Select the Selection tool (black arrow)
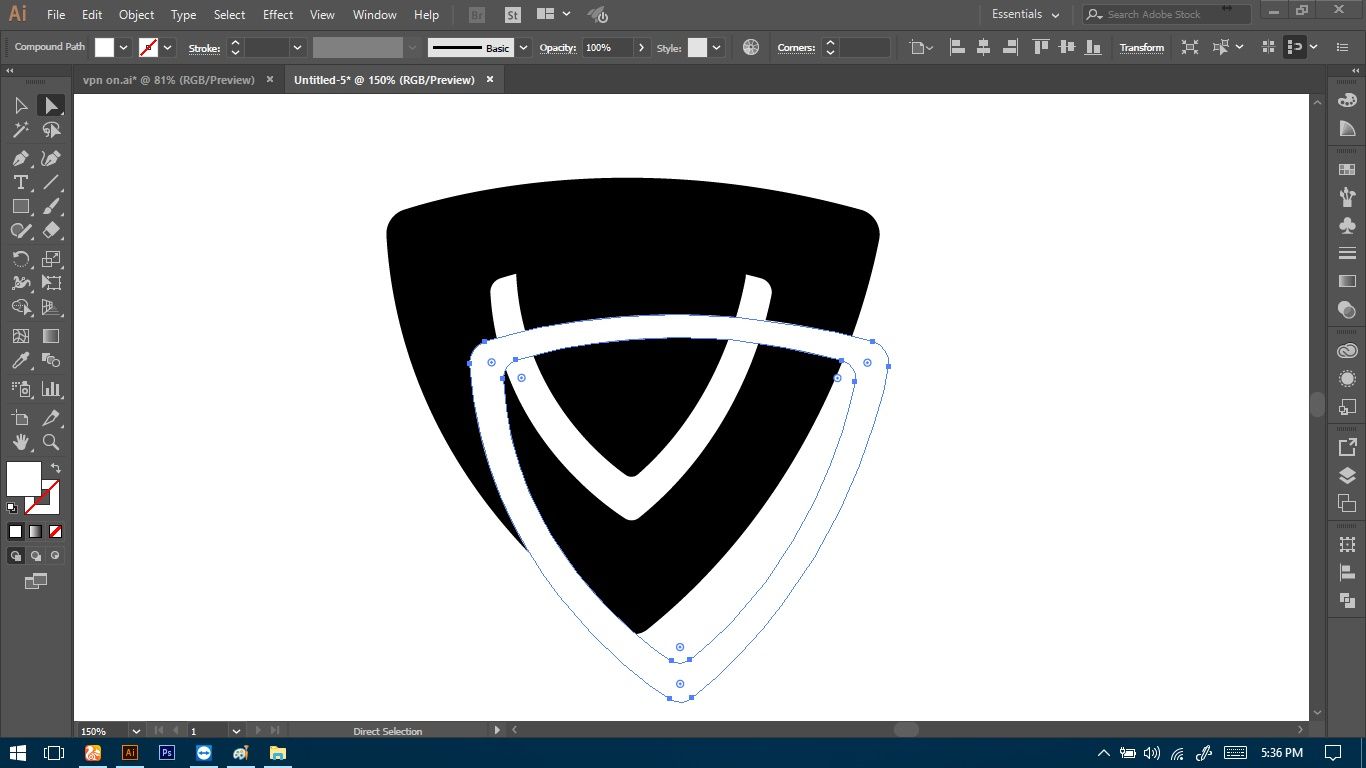Viewport: 1366px width, 768px height. pyautogui.click(x=20, y=105)
